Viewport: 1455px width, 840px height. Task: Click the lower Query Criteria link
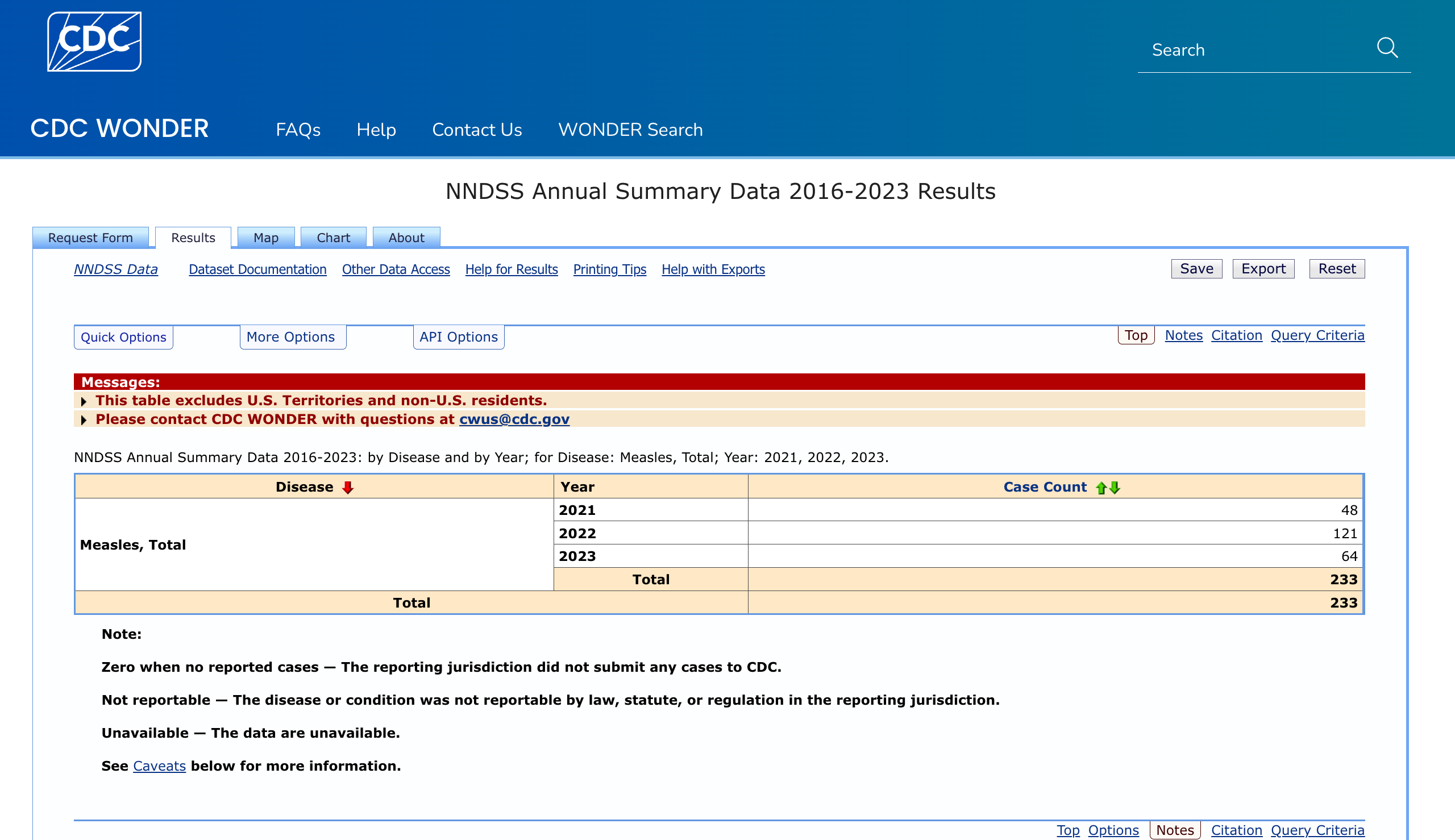pyautogui.click(x=1317, y=830)
